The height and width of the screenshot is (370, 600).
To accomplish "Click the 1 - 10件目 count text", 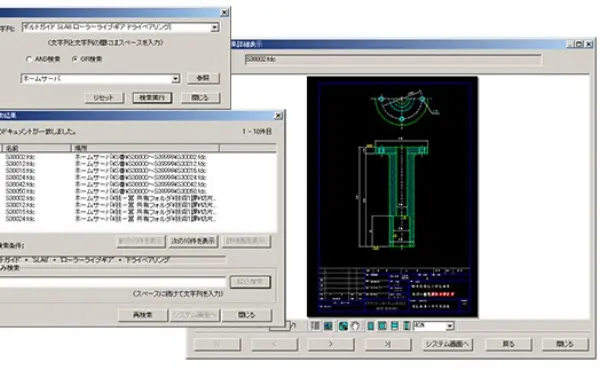I will tap(257, 132).
